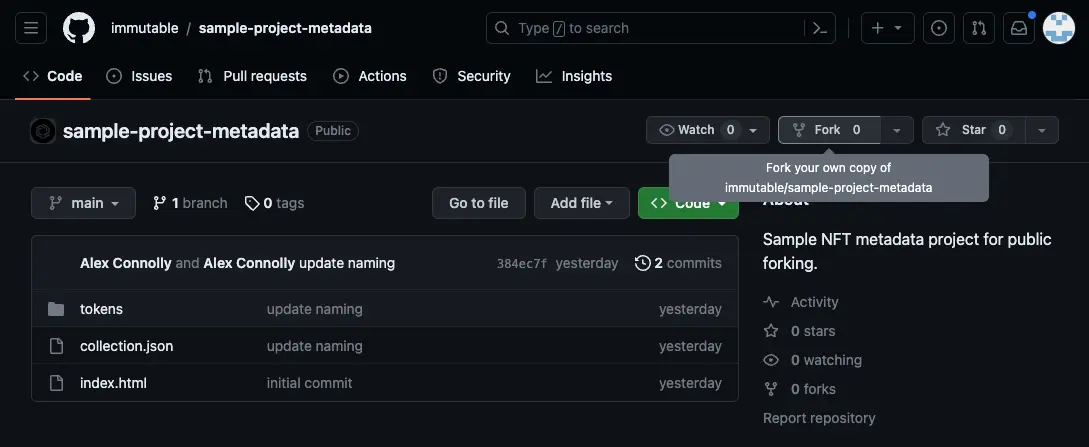Click the index.html file icon

point(56,383)
